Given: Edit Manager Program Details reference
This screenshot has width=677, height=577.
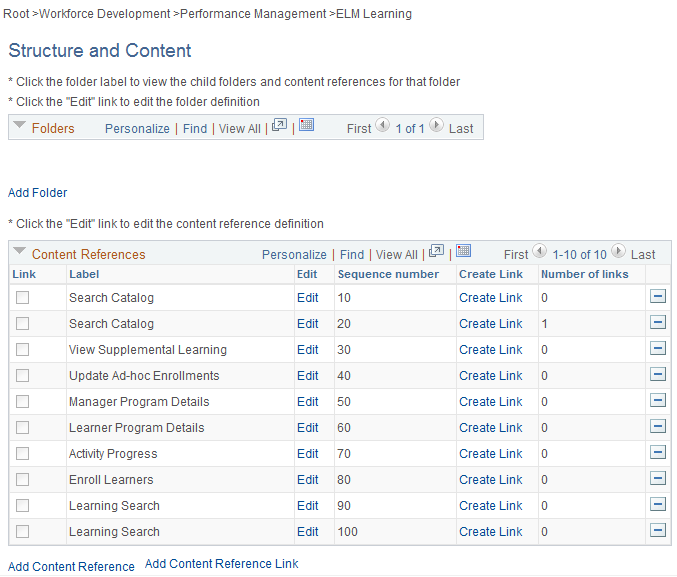Looking at the screenshot, I should [308, 402].
